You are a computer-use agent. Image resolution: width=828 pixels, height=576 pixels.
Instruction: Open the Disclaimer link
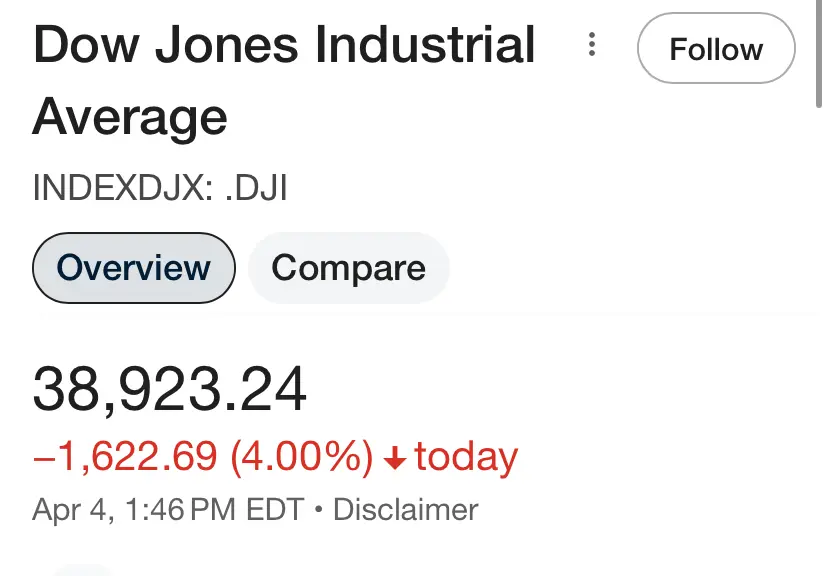pyautogui.click(x=405, y=510)
